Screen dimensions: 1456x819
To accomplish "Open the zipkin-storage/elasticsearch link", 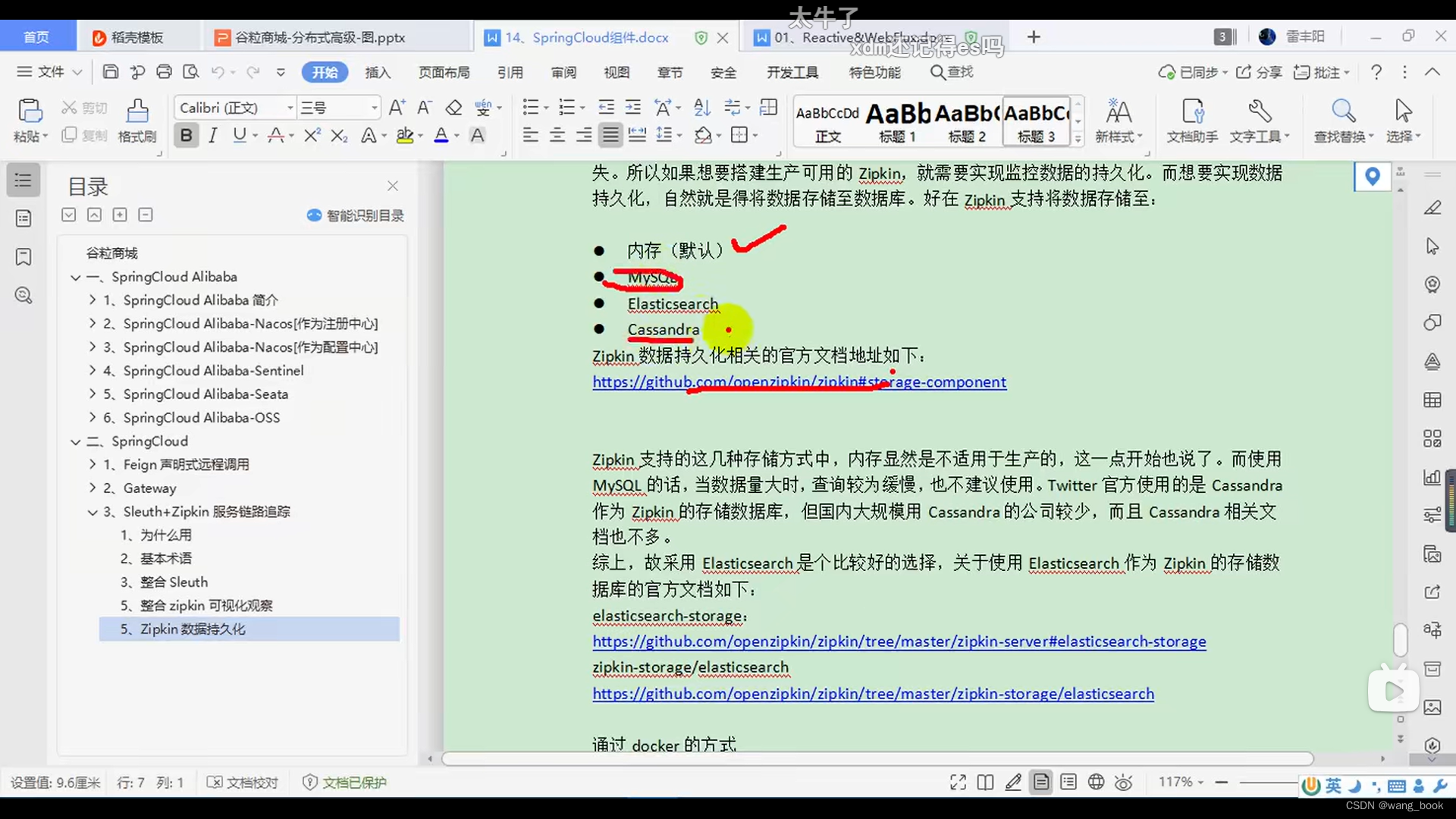I will pyautogui.click(x=873, y=694).
